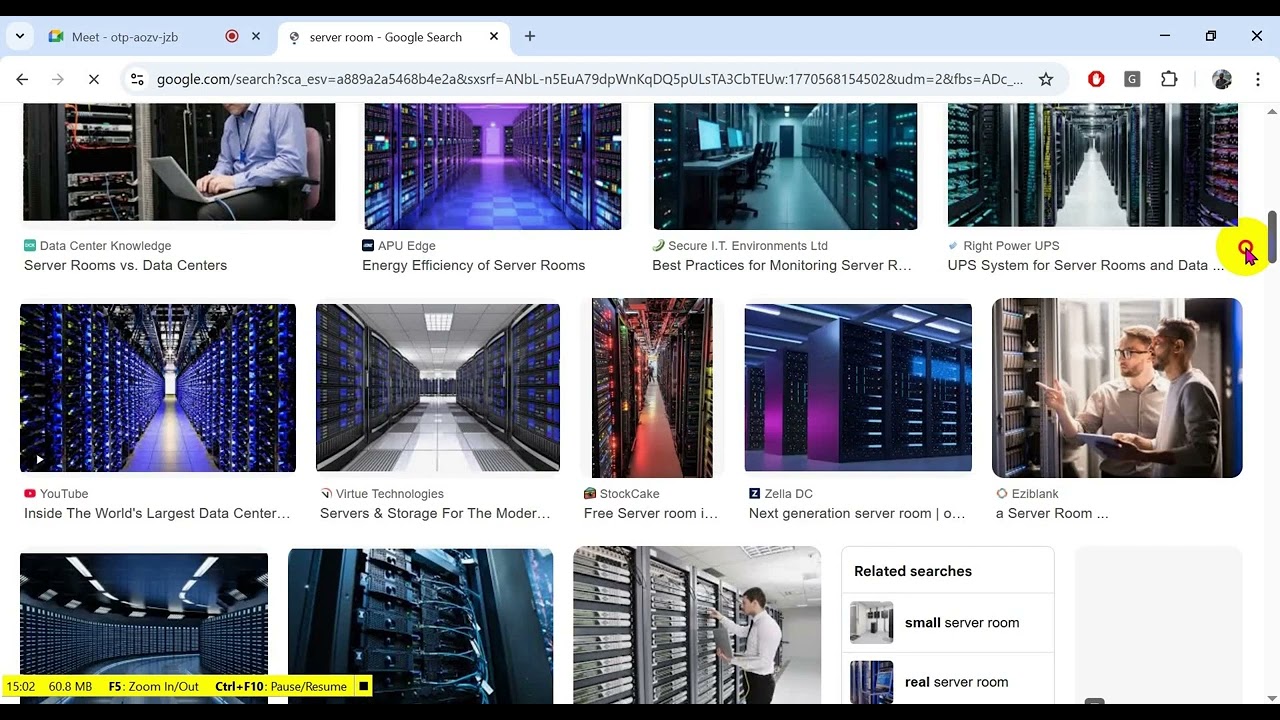Click the play icon on YouTube thumbnail

[39, 459]
